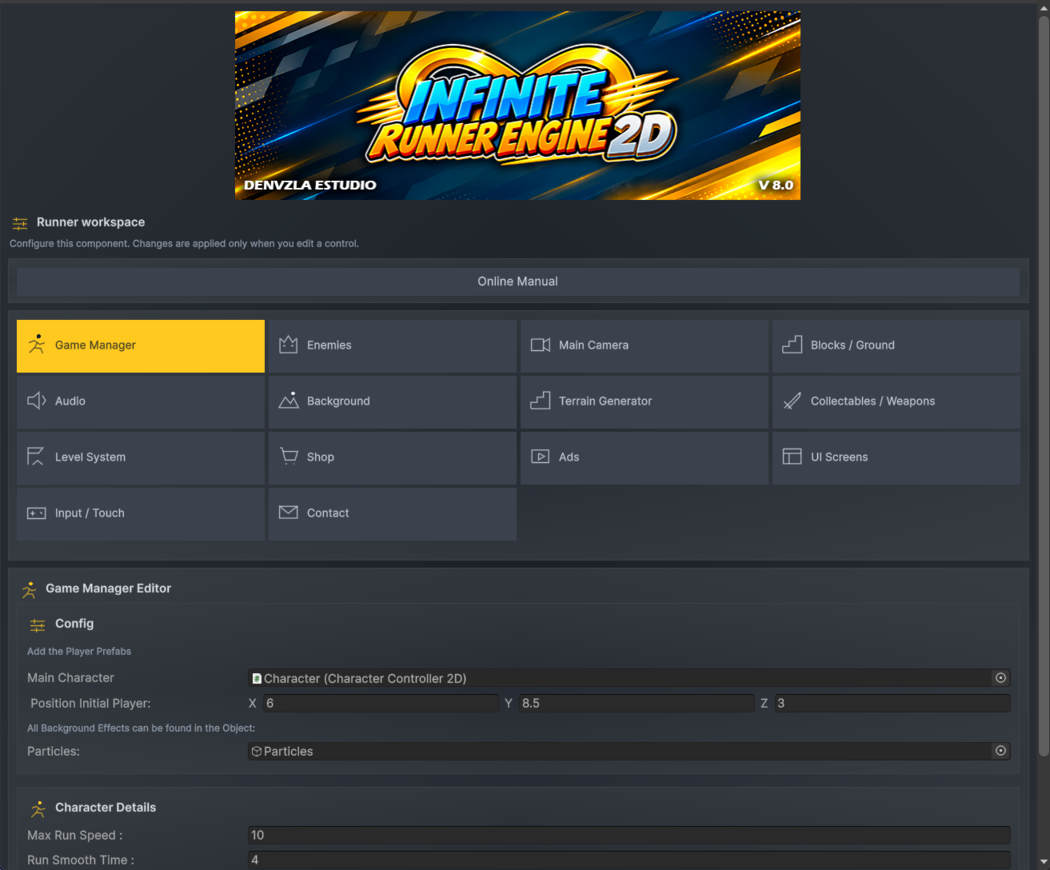Click the Level System flag icon

(35, 457)
